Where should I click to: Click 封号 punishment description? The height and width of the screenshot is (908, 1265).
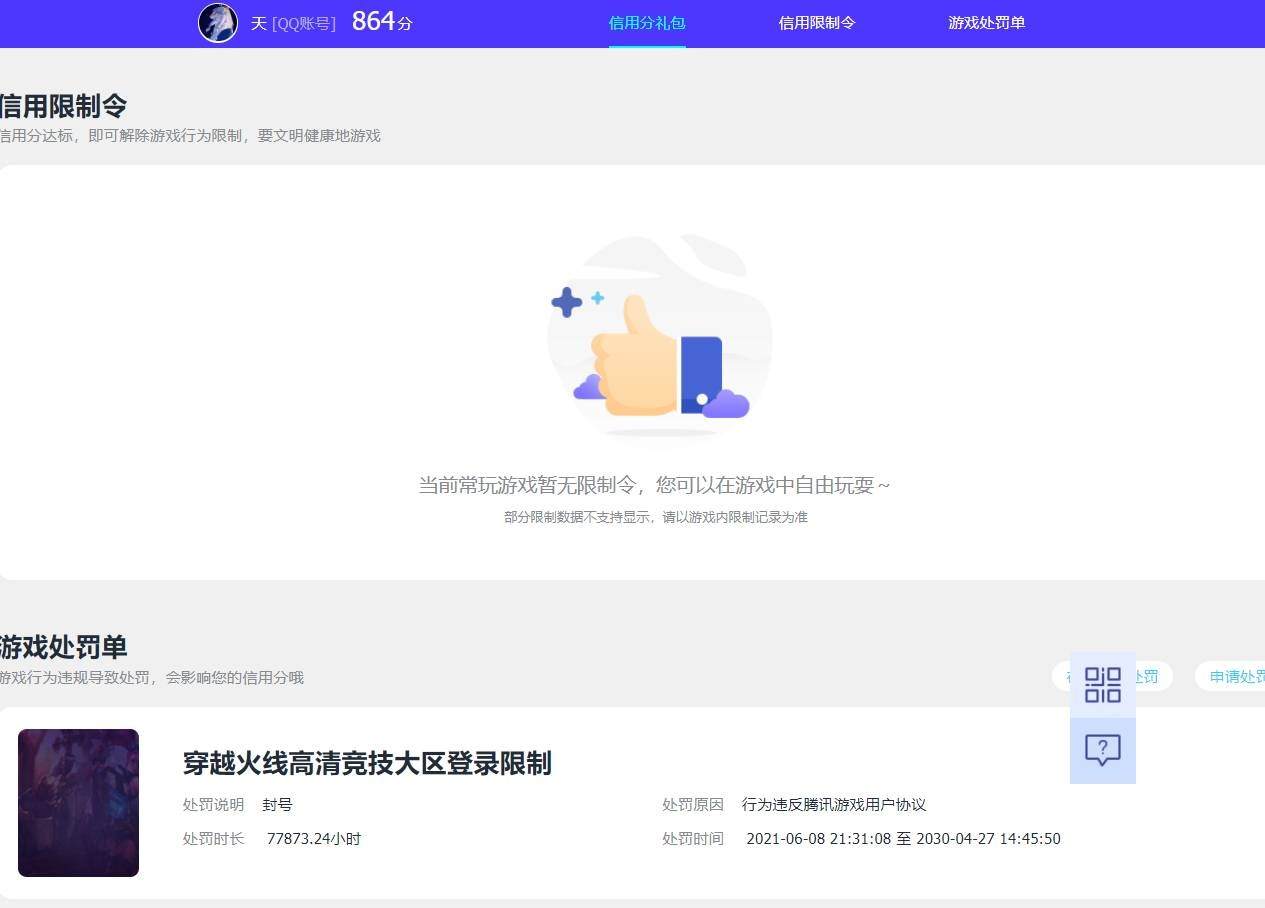tap(278, 805)
